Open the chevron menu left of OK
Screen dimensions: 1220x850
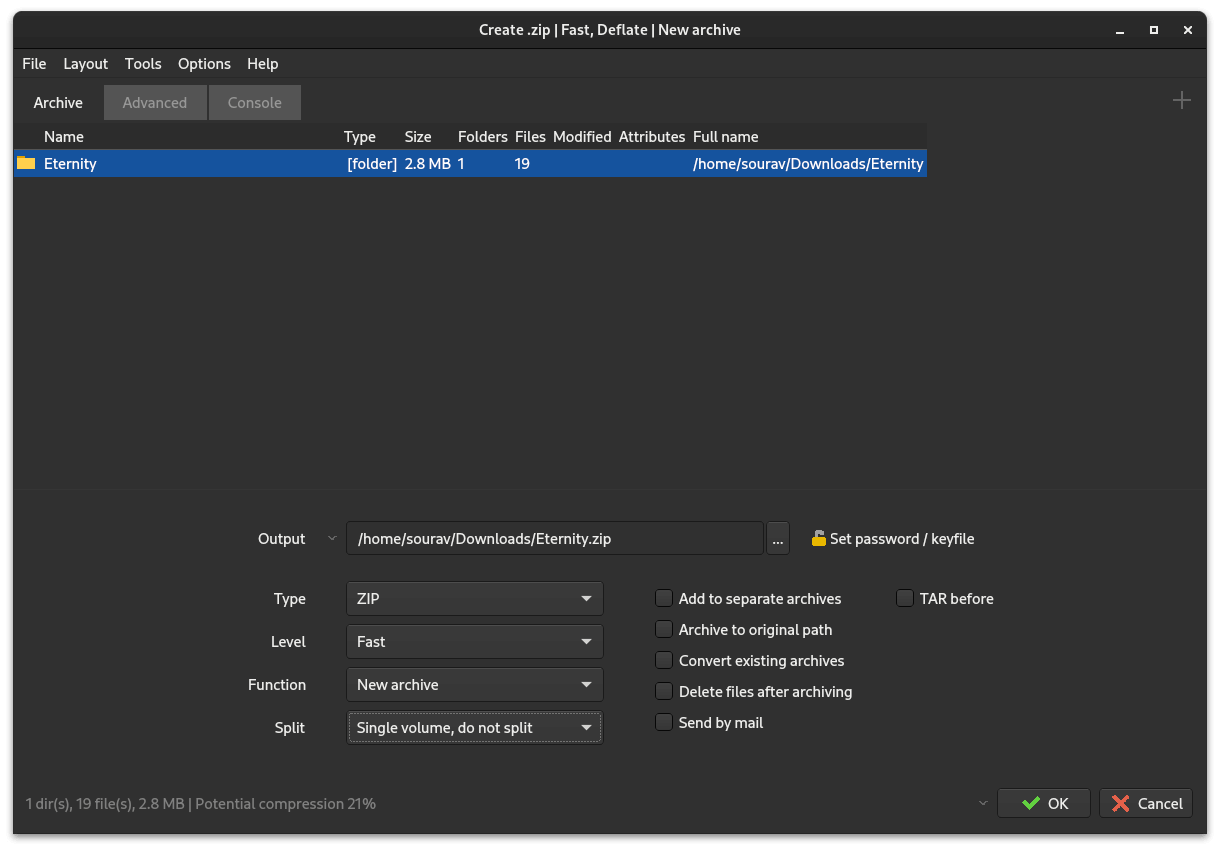click(983, 803)
